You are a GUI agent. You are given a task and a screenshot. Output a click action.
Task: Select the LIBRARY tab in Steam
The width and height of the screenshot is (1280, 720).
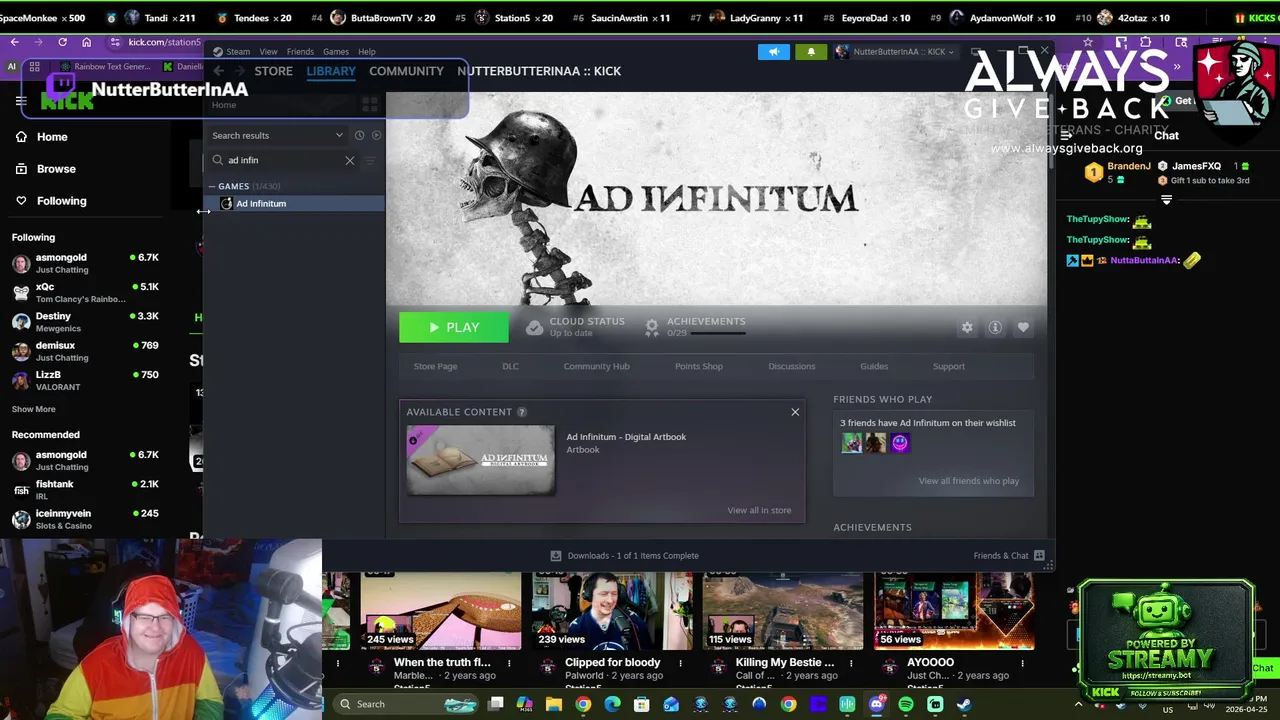[331, 71]
